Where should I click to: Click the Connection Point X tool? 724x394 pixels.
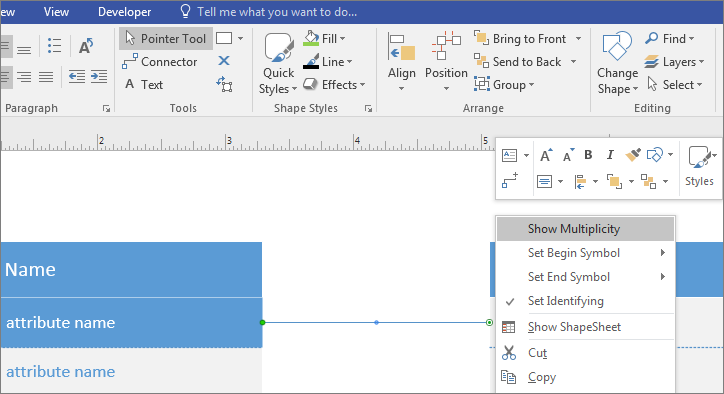[224, 61]
